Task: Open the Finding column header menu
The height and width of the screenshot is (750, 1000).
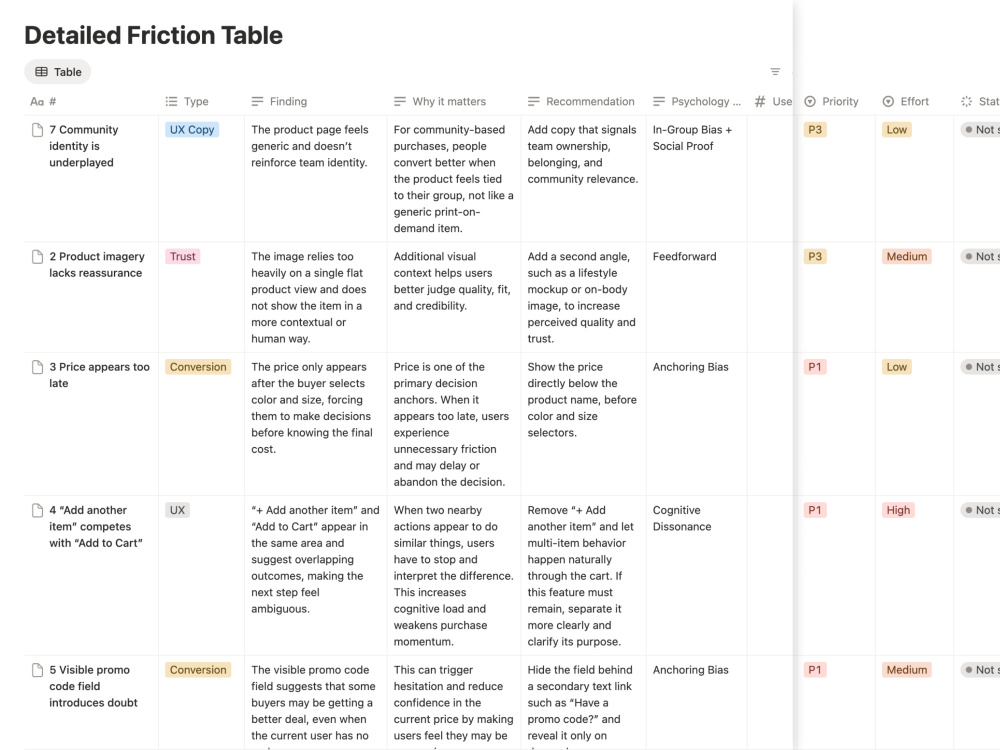Action: click(x=279, y=101)
